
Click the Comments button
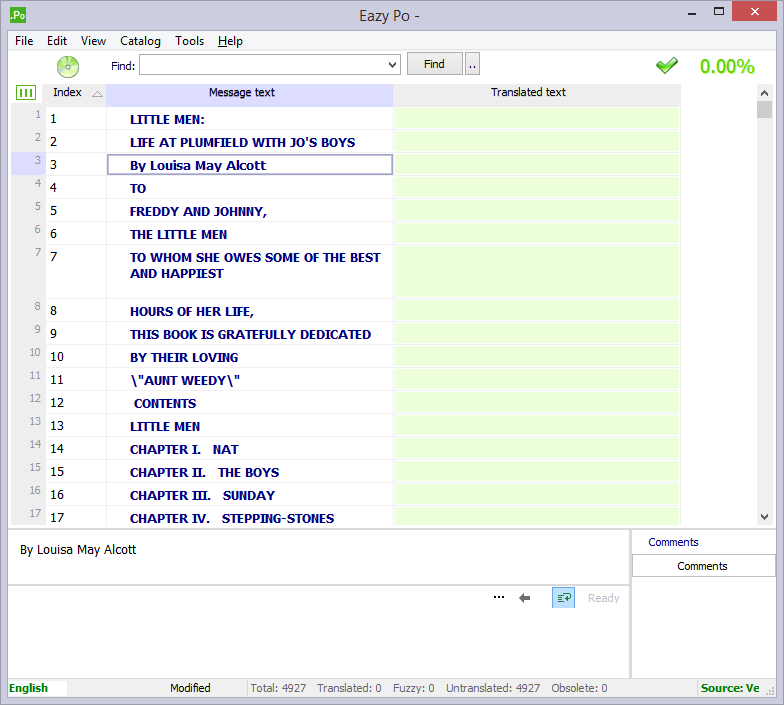[x=702, y=566]
